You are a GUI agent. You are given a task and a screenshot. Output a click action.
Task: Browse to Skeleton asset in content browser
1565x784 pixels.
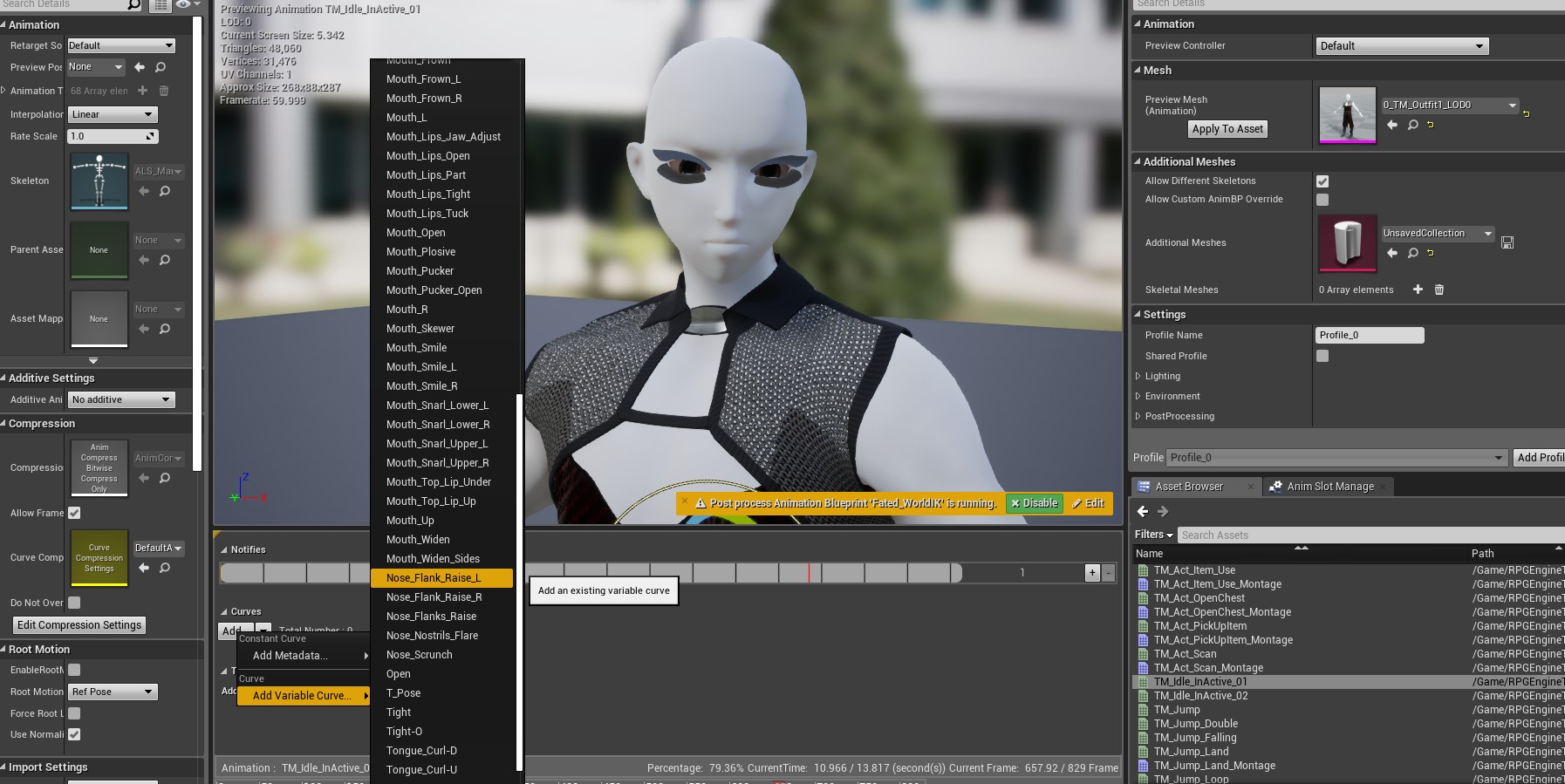pyautogui.click(x=165, y=191)
